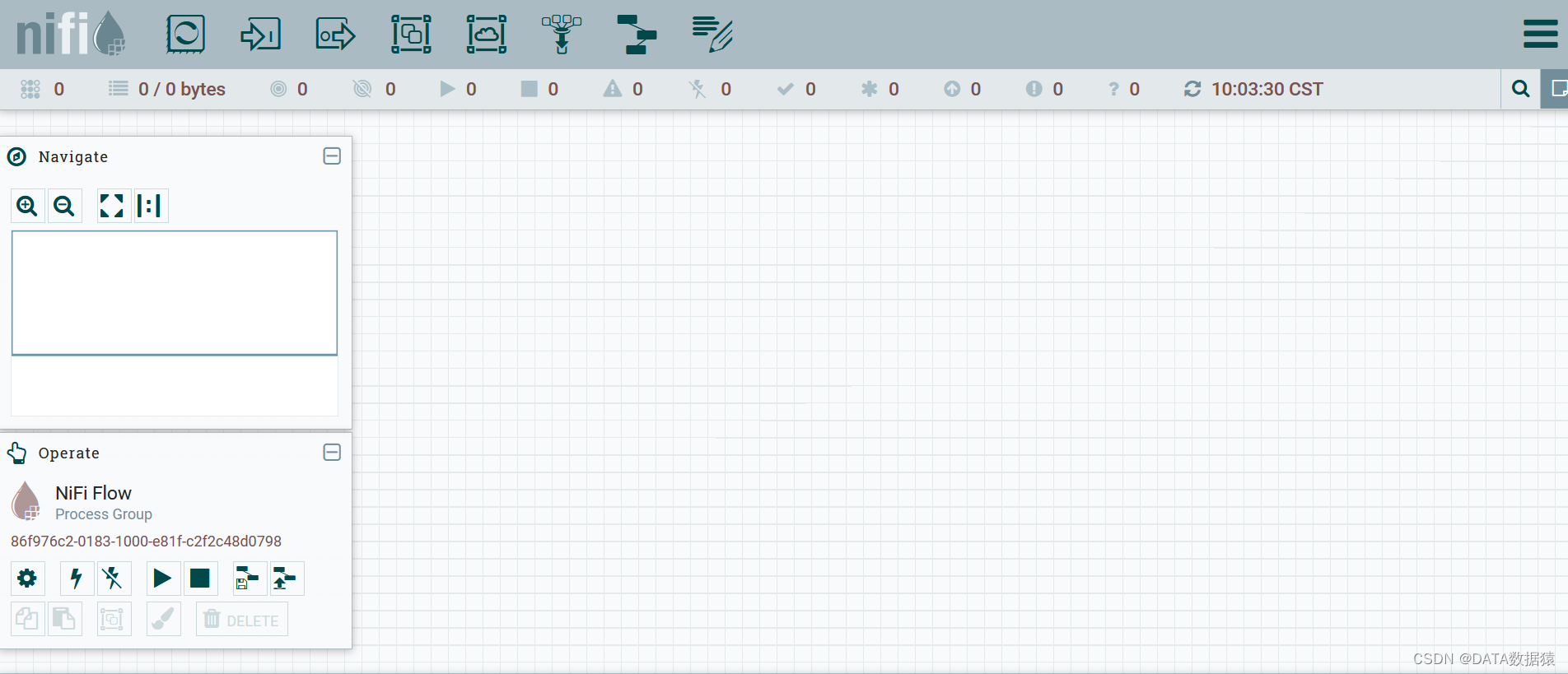Click the process group ID text
This screenshot has width=1568, height=674.
pos(146,542)
